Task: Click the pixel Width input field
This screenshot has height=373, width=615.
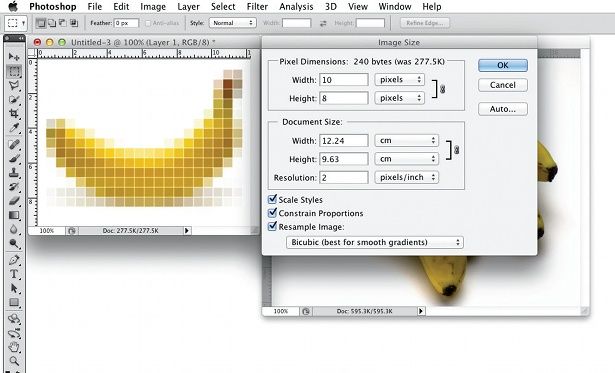Action: 344,80
